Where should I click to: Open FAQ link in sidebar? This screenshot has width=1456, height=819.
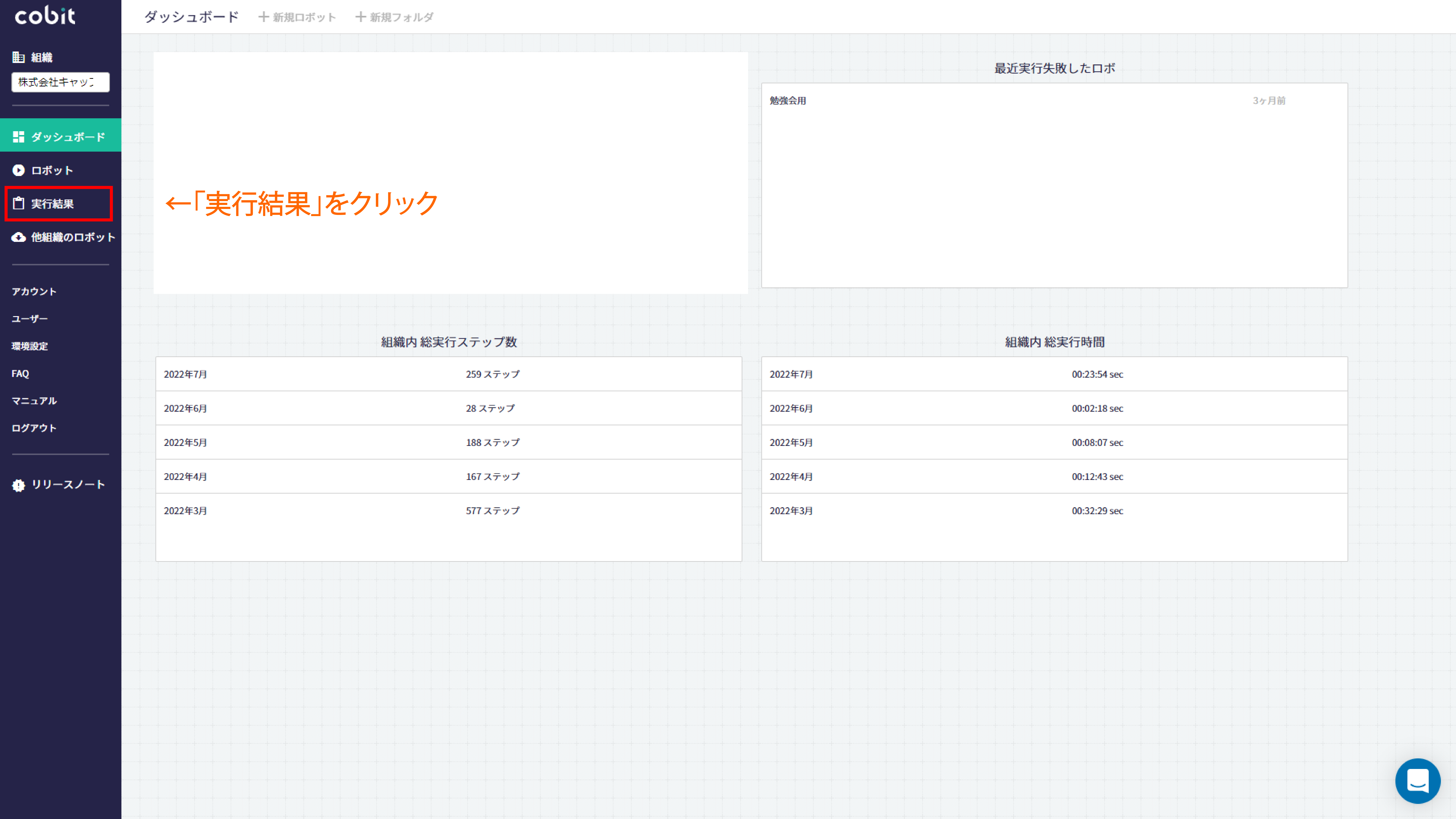tap(20, 374)
